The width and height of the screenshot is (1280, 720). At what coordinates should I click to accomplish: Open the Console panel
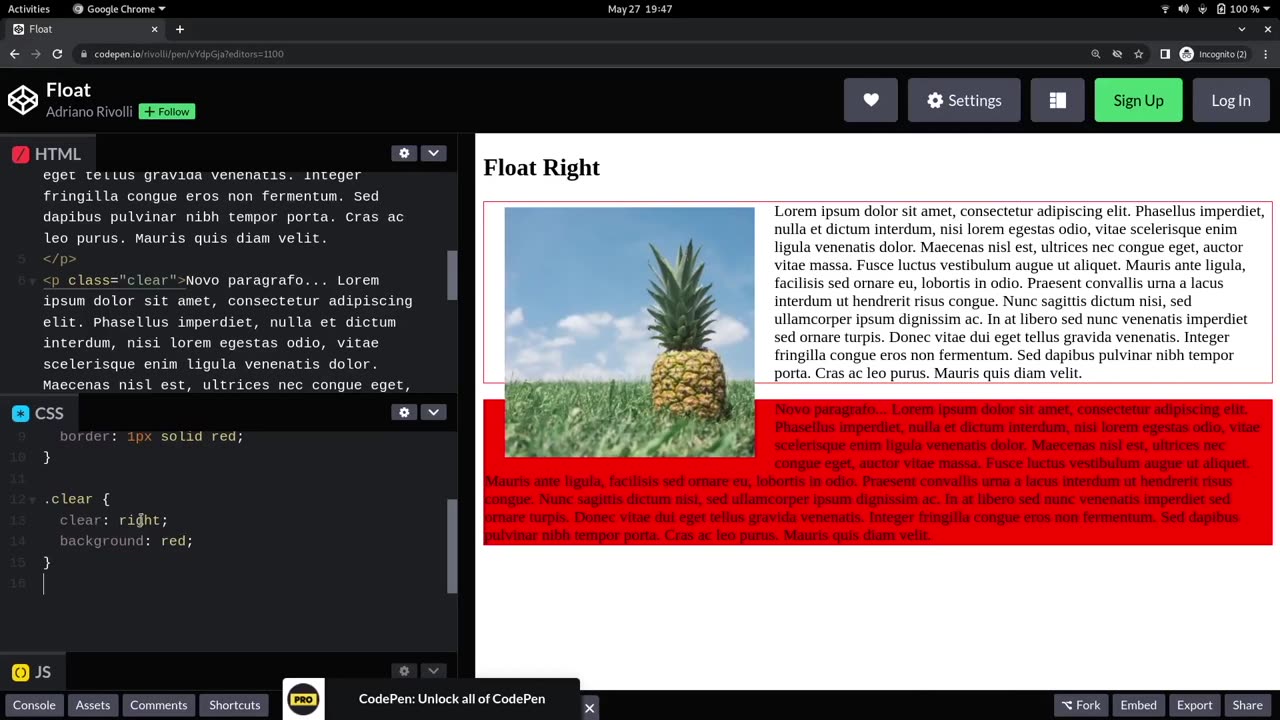tap(34, 705)
